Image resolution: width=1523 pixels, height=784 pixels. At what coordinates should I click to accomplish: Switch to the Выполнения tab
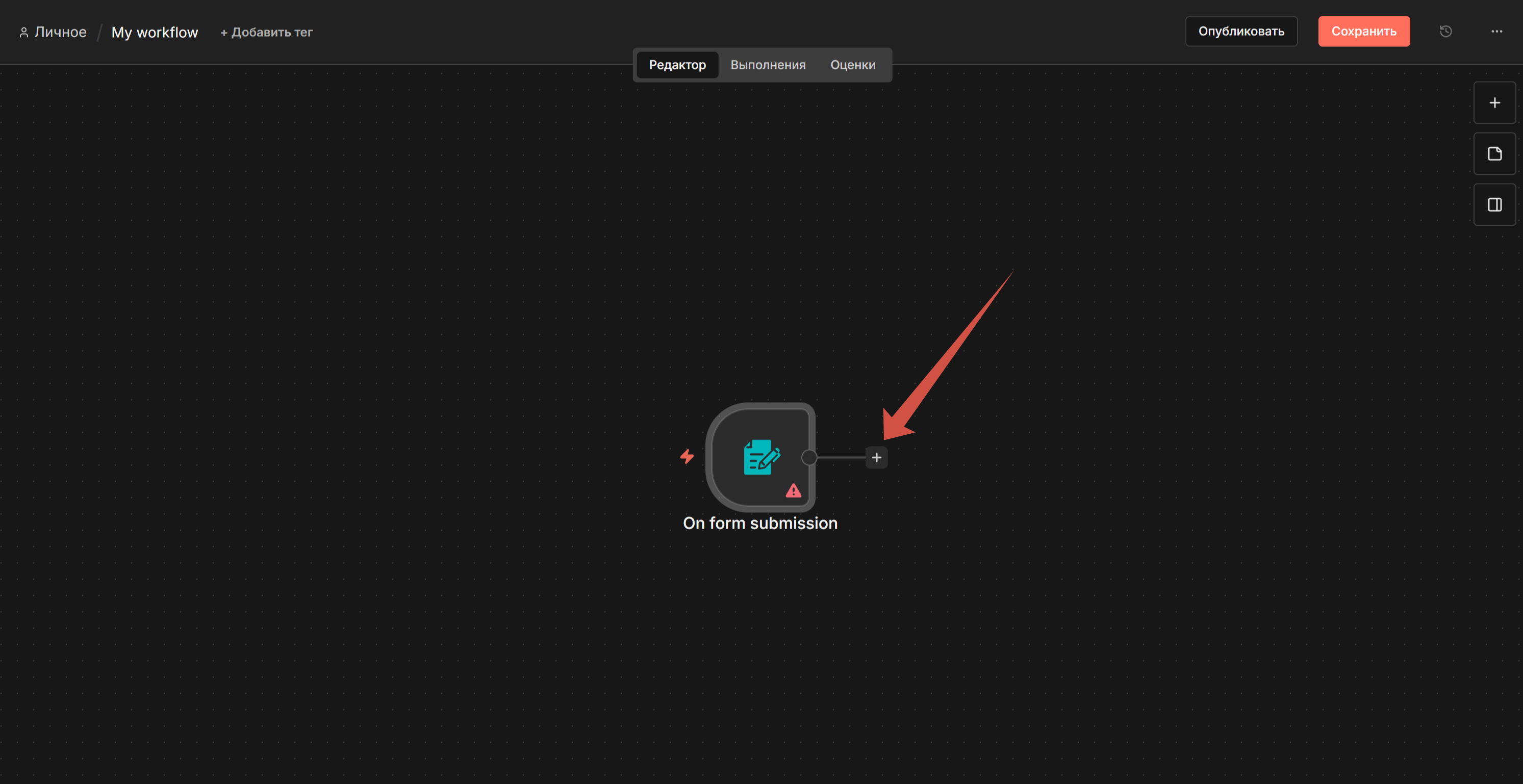pyautogui.click(x=768, y=65)
